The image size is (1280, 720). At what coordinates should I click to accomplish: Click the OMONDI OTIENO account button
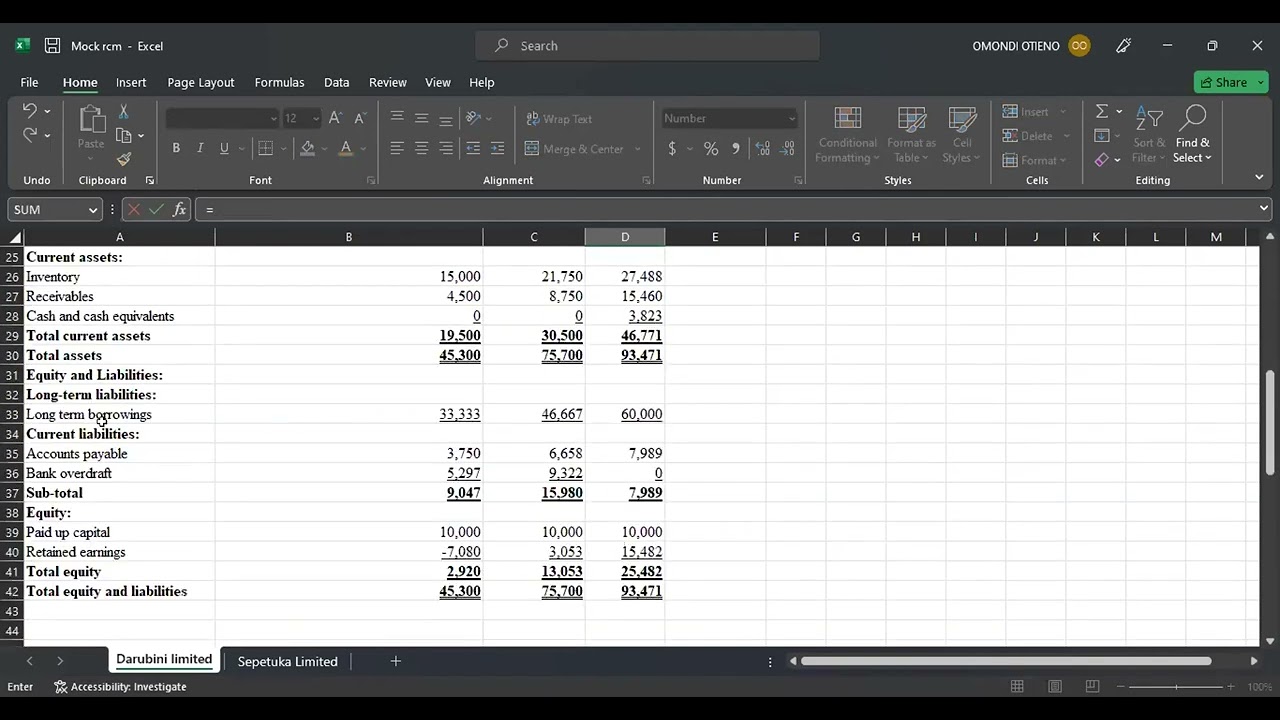[x=1031, y=45]
